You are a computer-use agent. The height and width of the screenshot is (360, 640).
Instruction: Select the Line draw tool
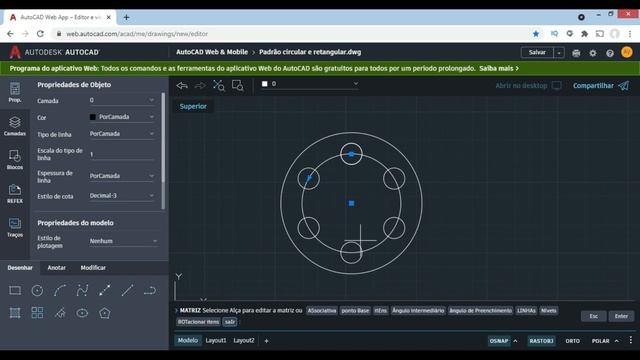127,291
